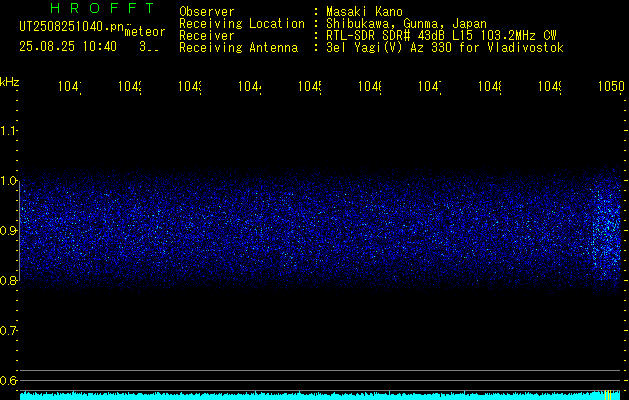Click the 0.9 frequency axis label
Image resolution: width=629 pixels, height=400 pixels.
[x=8, y=230]
